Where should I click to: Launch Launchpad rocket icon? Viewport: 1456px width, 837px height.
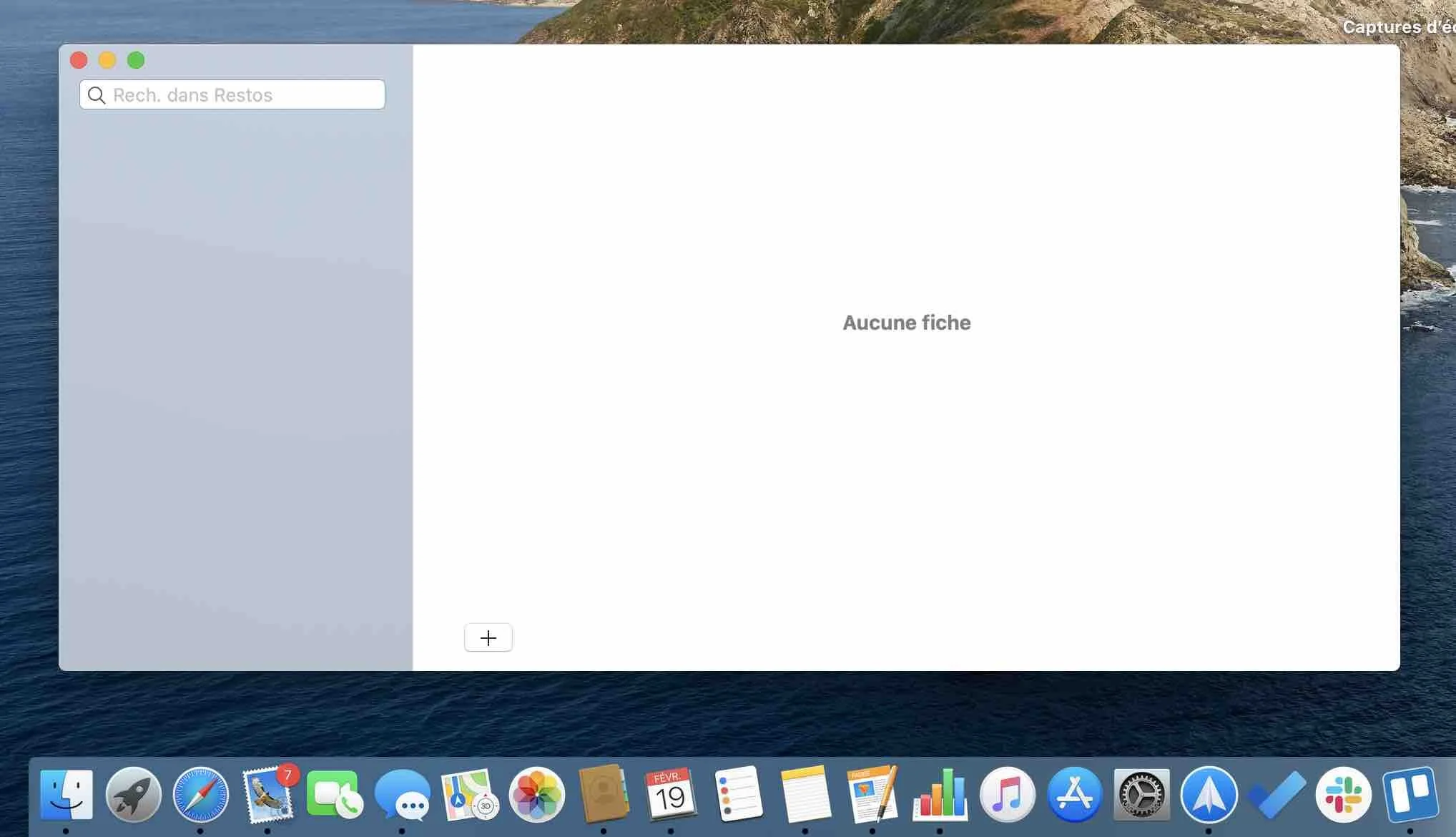point(134,795)
